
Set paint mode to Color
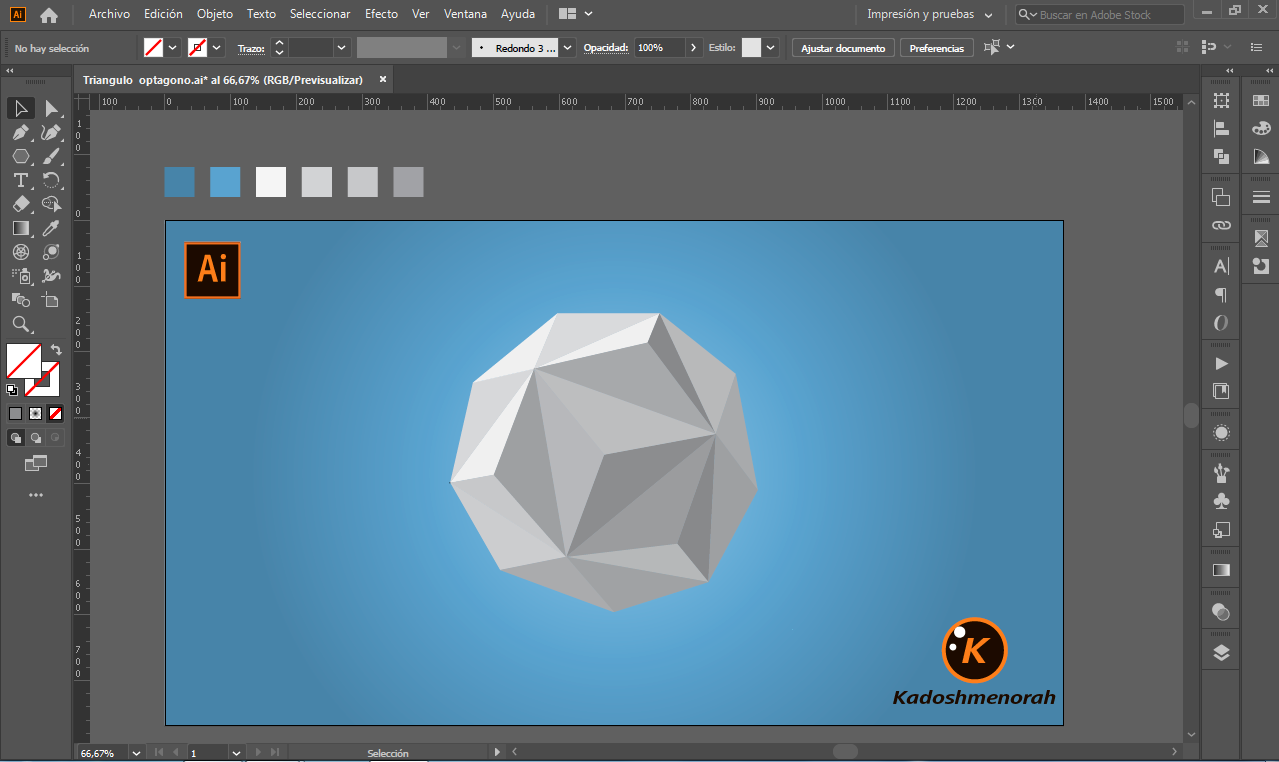click(15, 413)
